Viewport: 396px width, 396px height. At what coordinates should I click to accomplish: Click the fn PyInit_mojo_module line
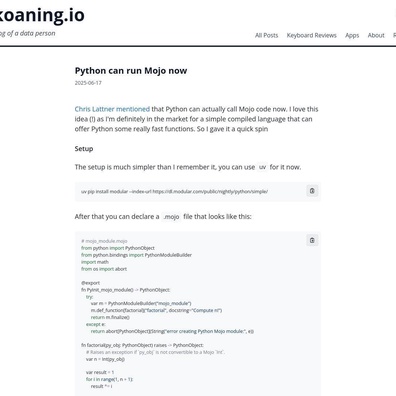(126, 290)
